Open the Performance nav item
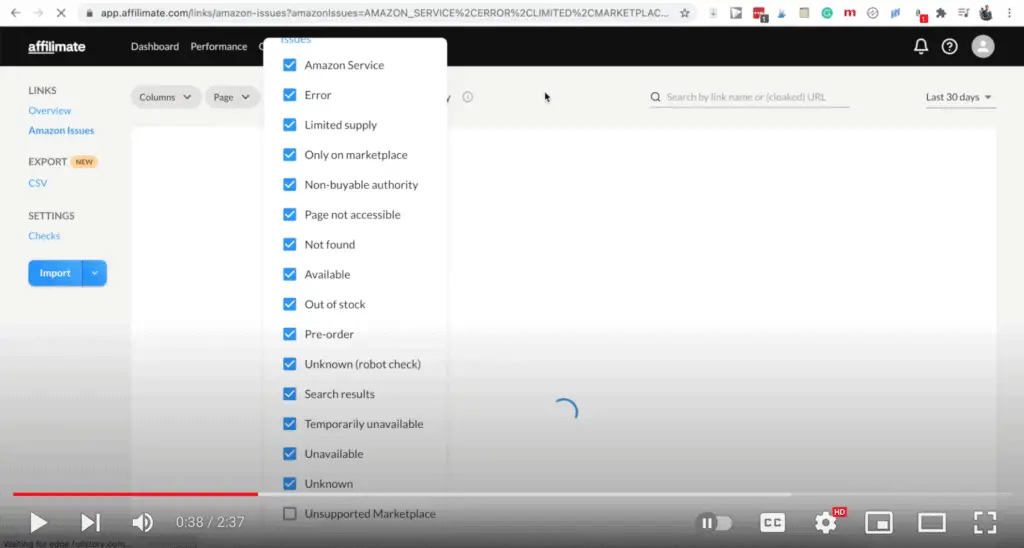 tap(219, 46)
